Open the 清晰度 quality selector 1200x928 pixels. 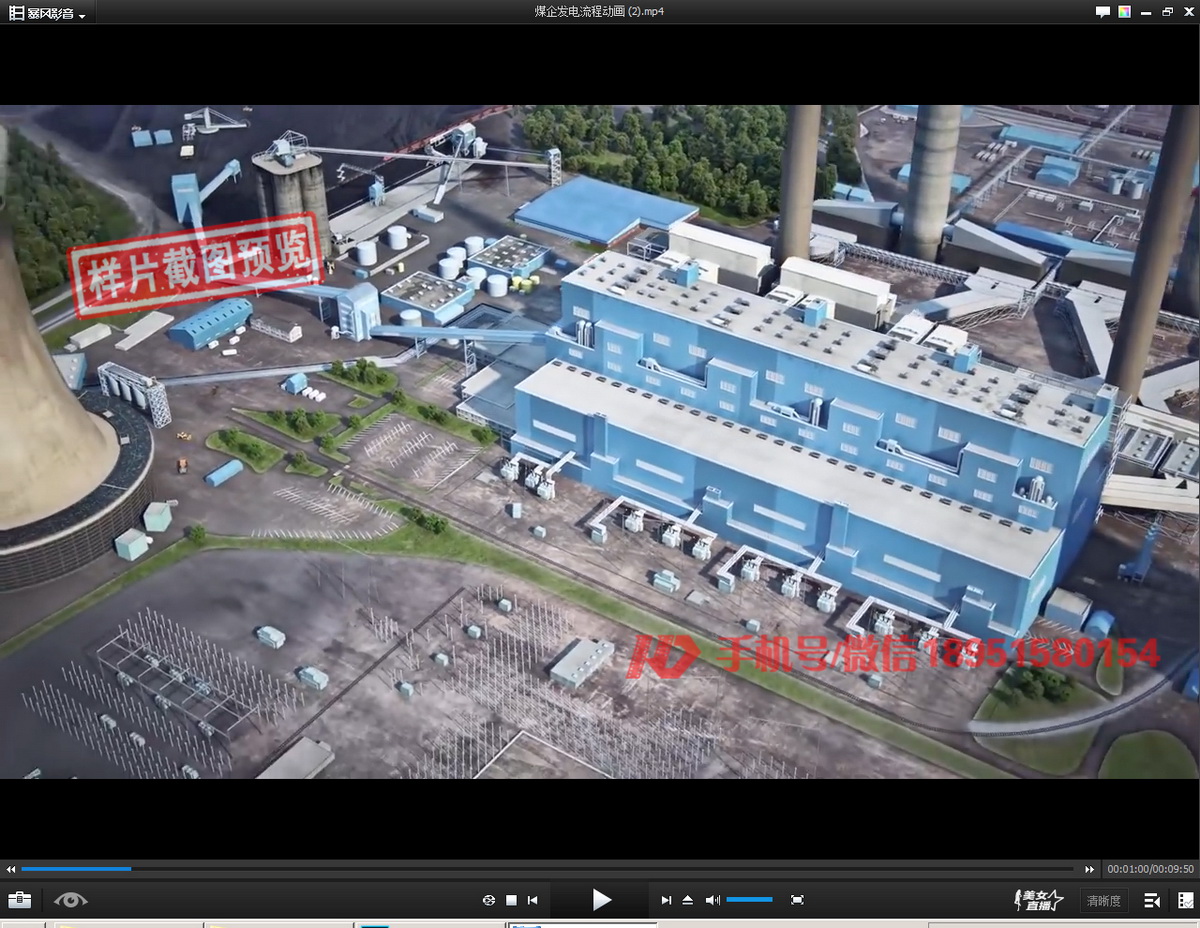click(1103, 900)
